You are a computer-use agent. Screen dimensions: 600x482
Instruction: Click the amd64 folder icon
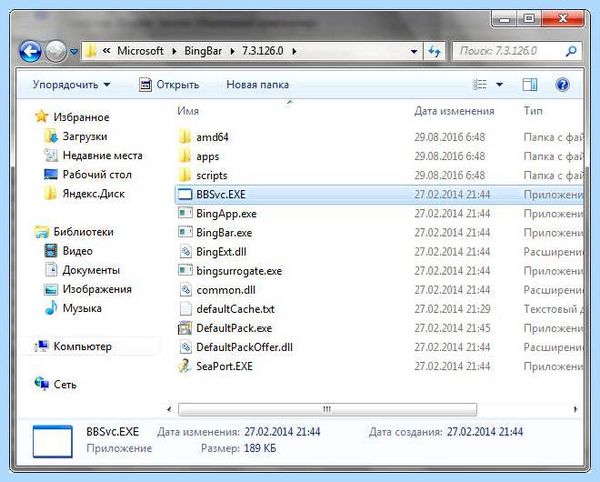(185, 137)
